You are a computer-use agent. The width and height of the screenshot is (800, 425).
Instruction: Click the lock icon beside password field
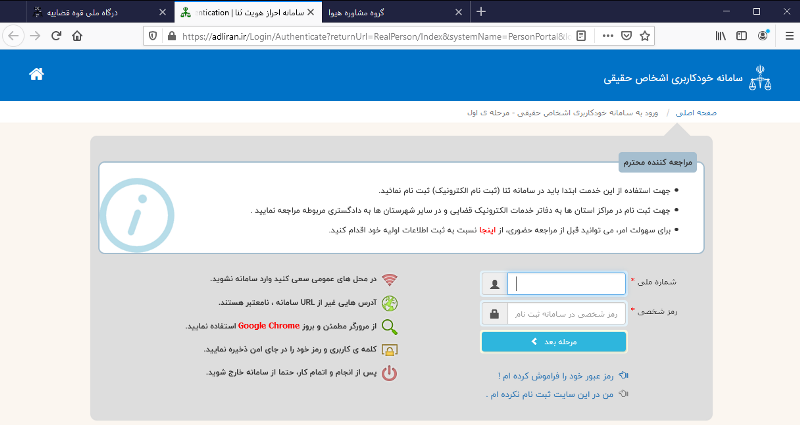494,314
